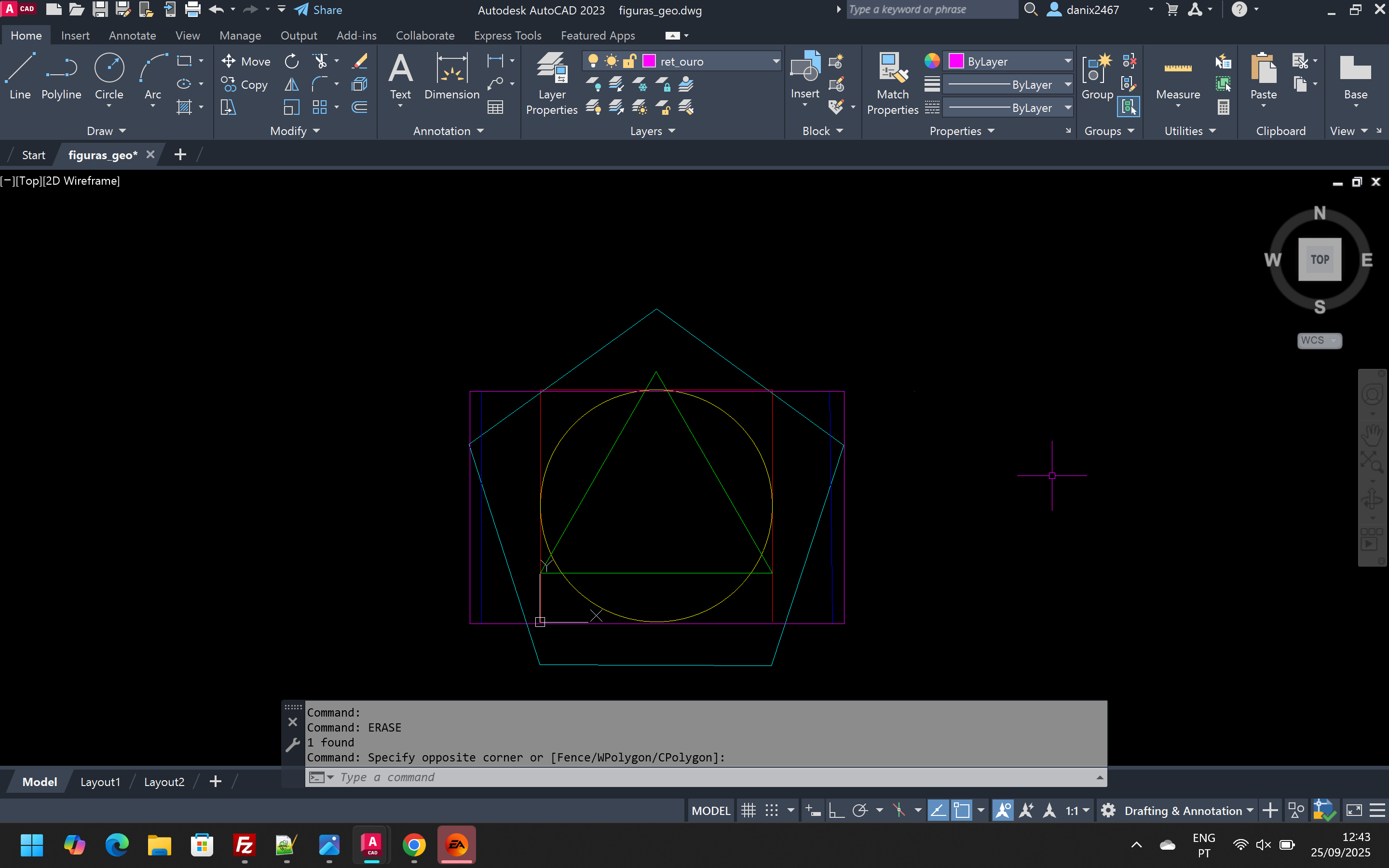
Task: Open the ret_ouro layer dropdown
Action: (x=776, y=61)
